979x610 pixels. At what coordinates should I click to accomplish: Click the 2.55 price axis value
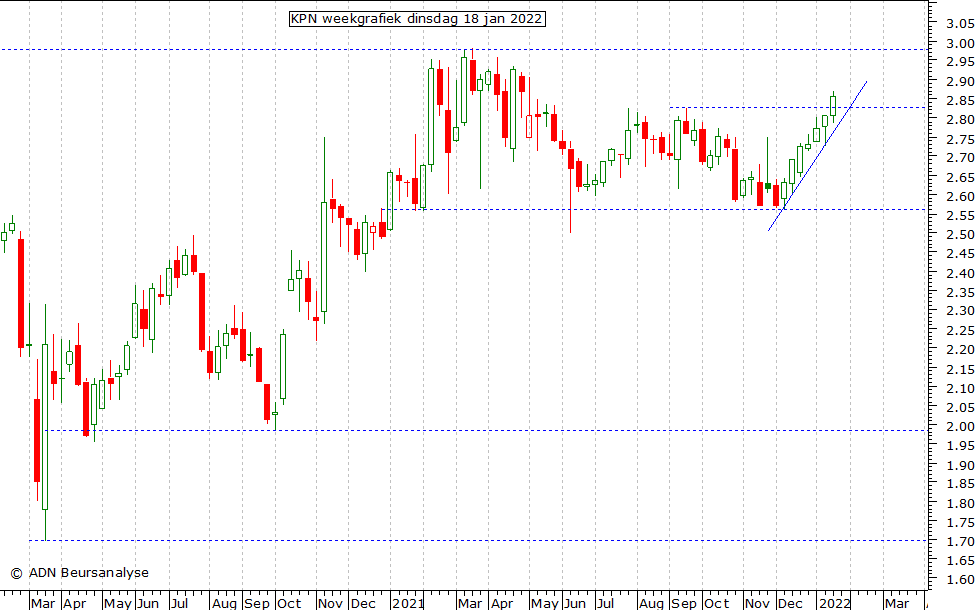pyautogui.click(x=960, y=215)
